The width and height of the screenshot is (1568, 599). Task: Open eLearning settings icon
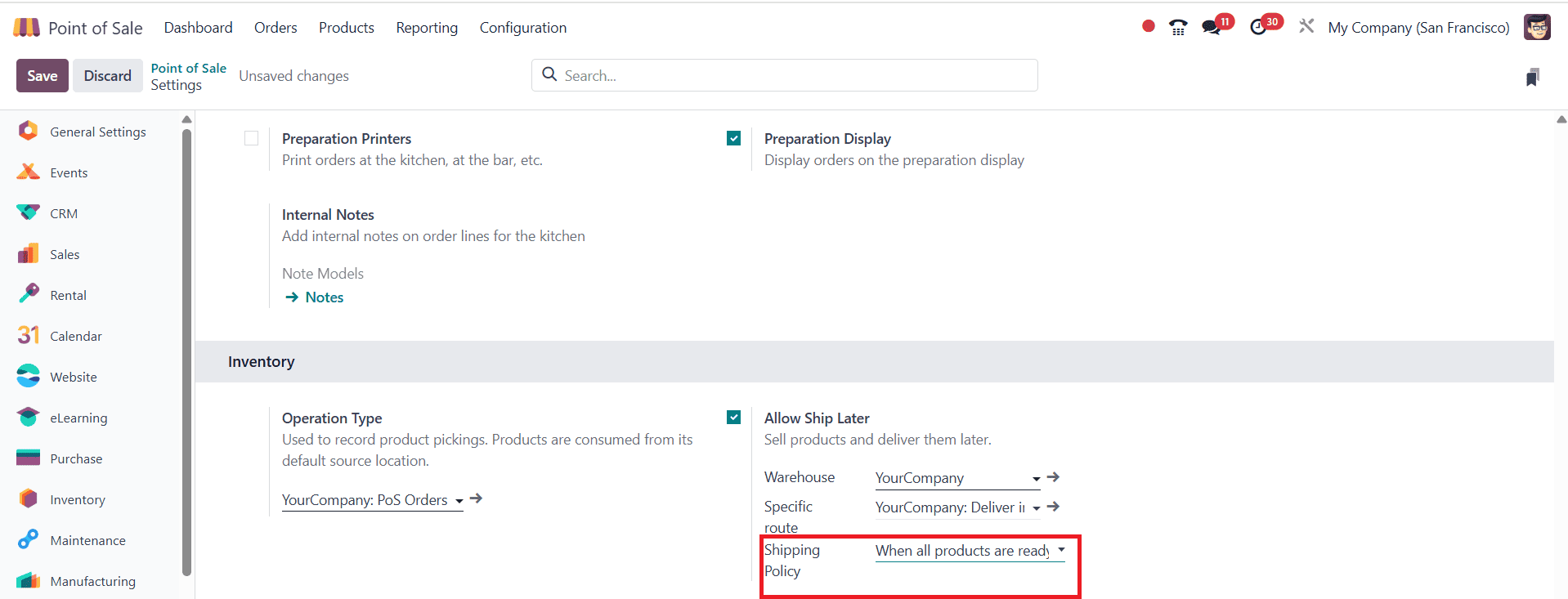(28, 417)
